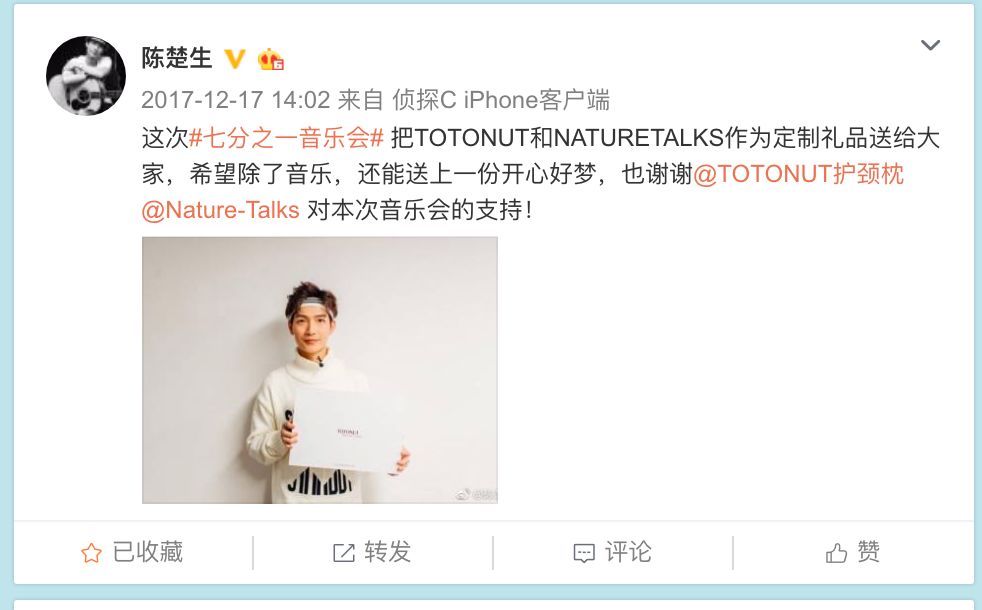This screenshot has width=982, height=610.
Task: Click the 已收藏 label
Action: pyautogui.click(x=148, y=552)
